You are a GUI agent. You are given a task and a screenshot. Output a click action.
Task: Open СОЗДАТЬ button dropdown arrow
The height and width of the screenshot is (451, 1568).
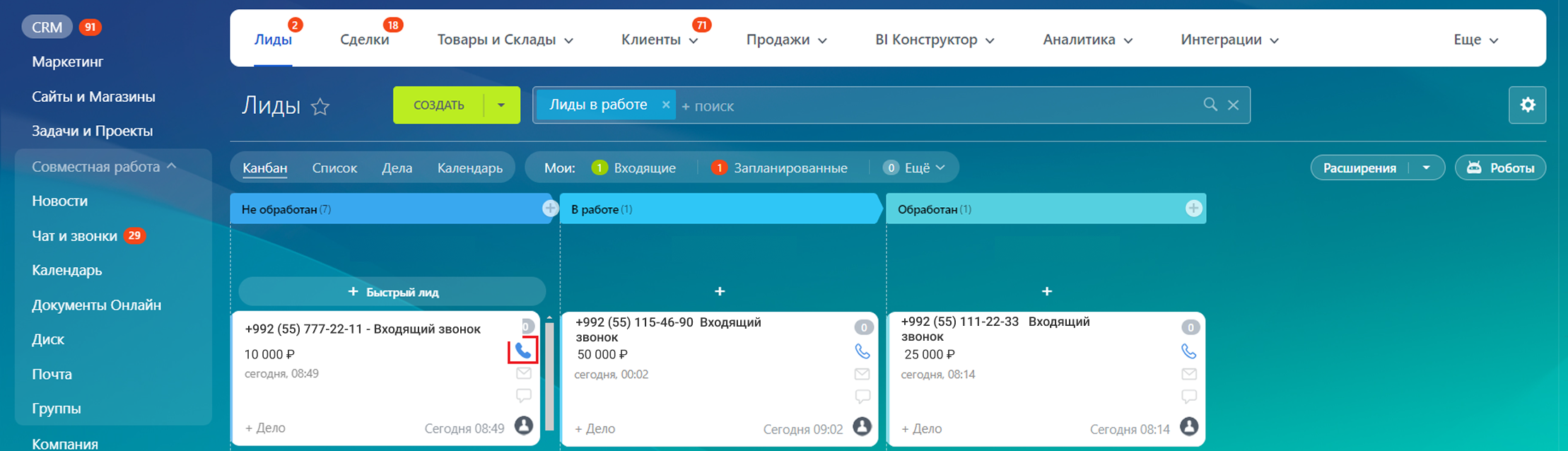(x=501, y=105)
